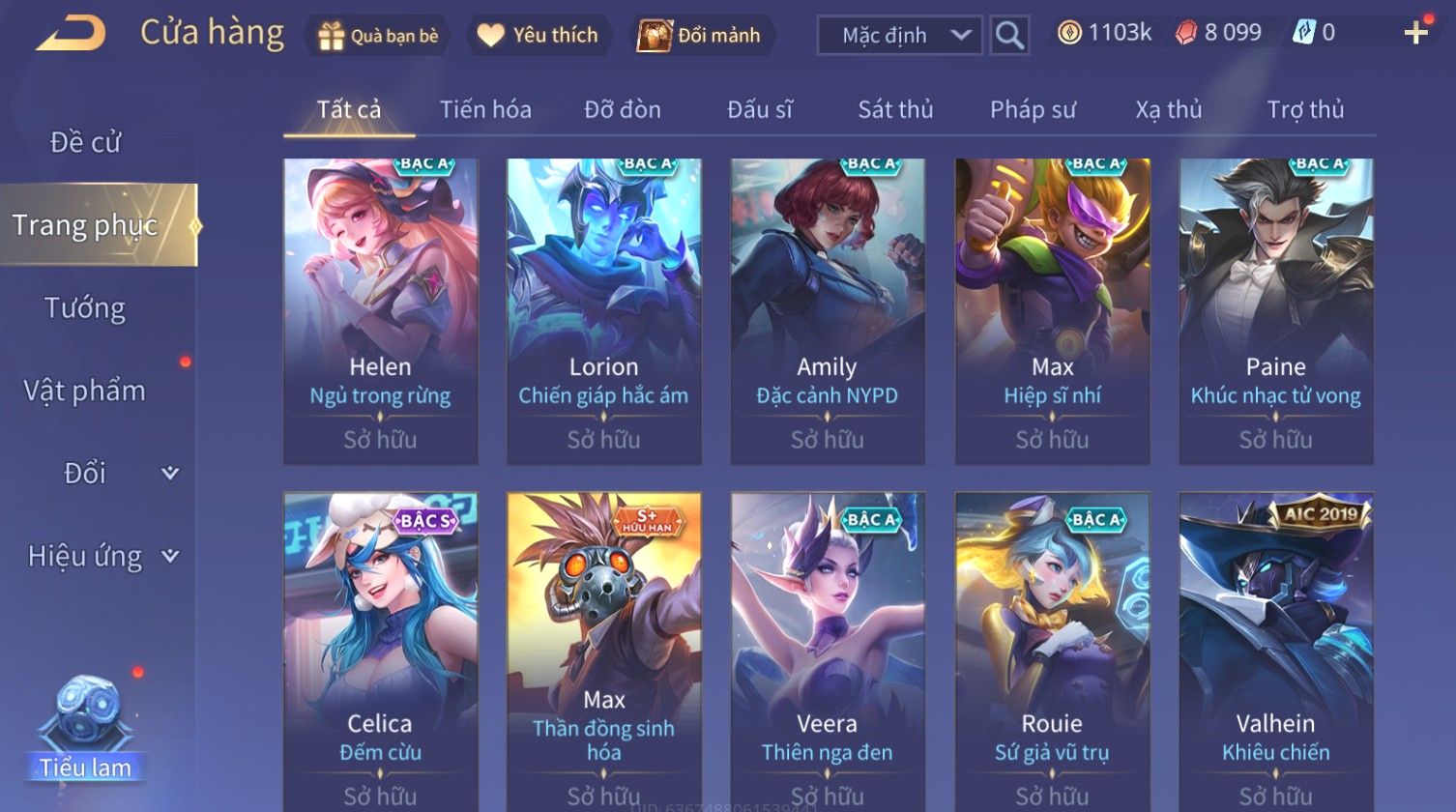
Task: Open Đổi mảnh exchange button
Action: 700,36
